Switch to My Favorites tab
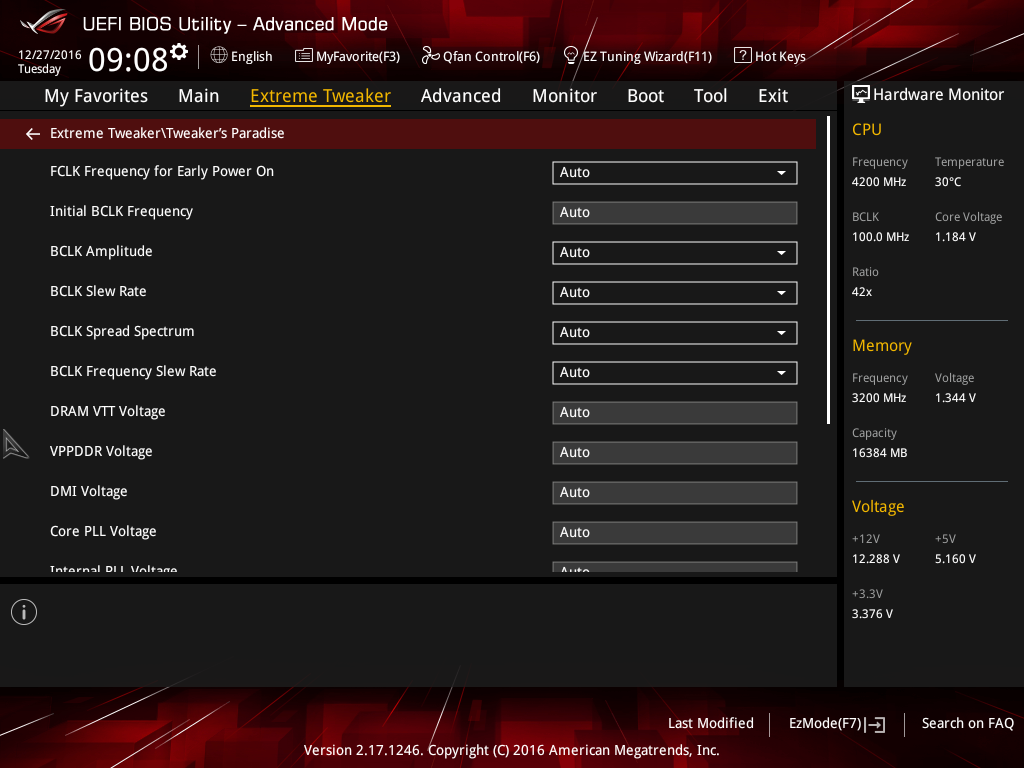The image size is (1024, 768). pyautogui.click(x=96, y=96)
